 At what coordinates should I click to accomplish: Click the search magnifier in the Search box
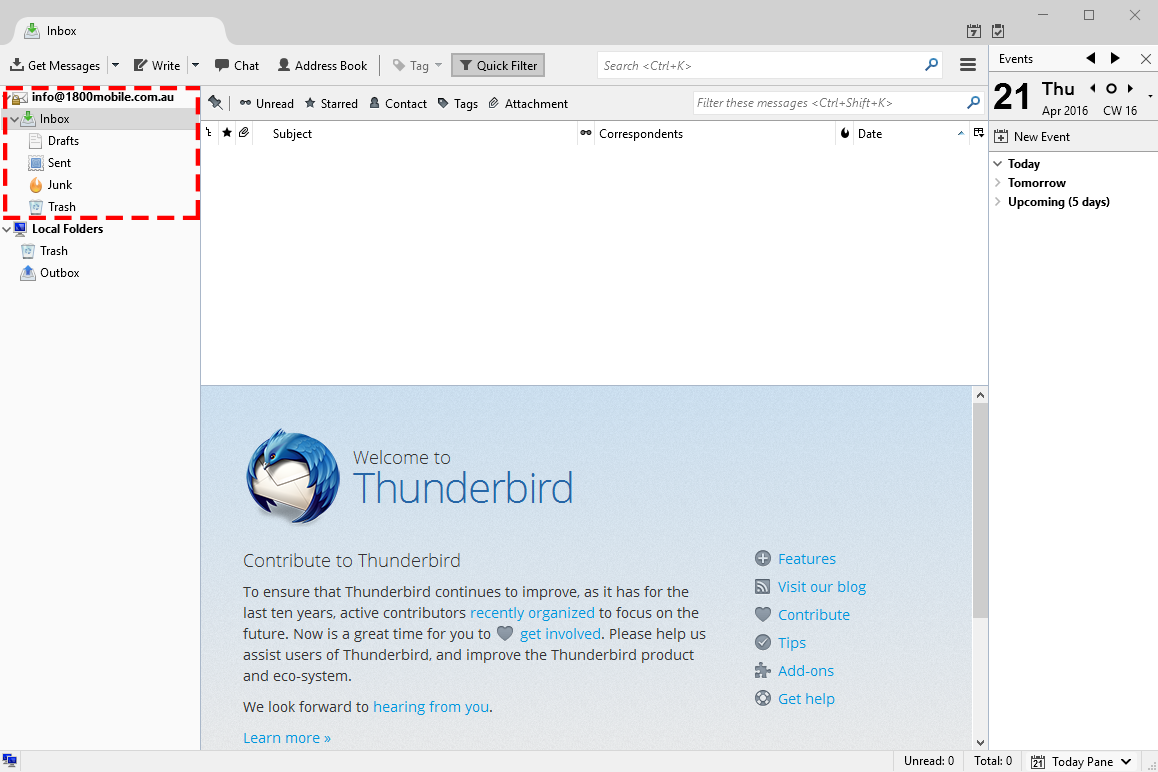click(931, 65)
